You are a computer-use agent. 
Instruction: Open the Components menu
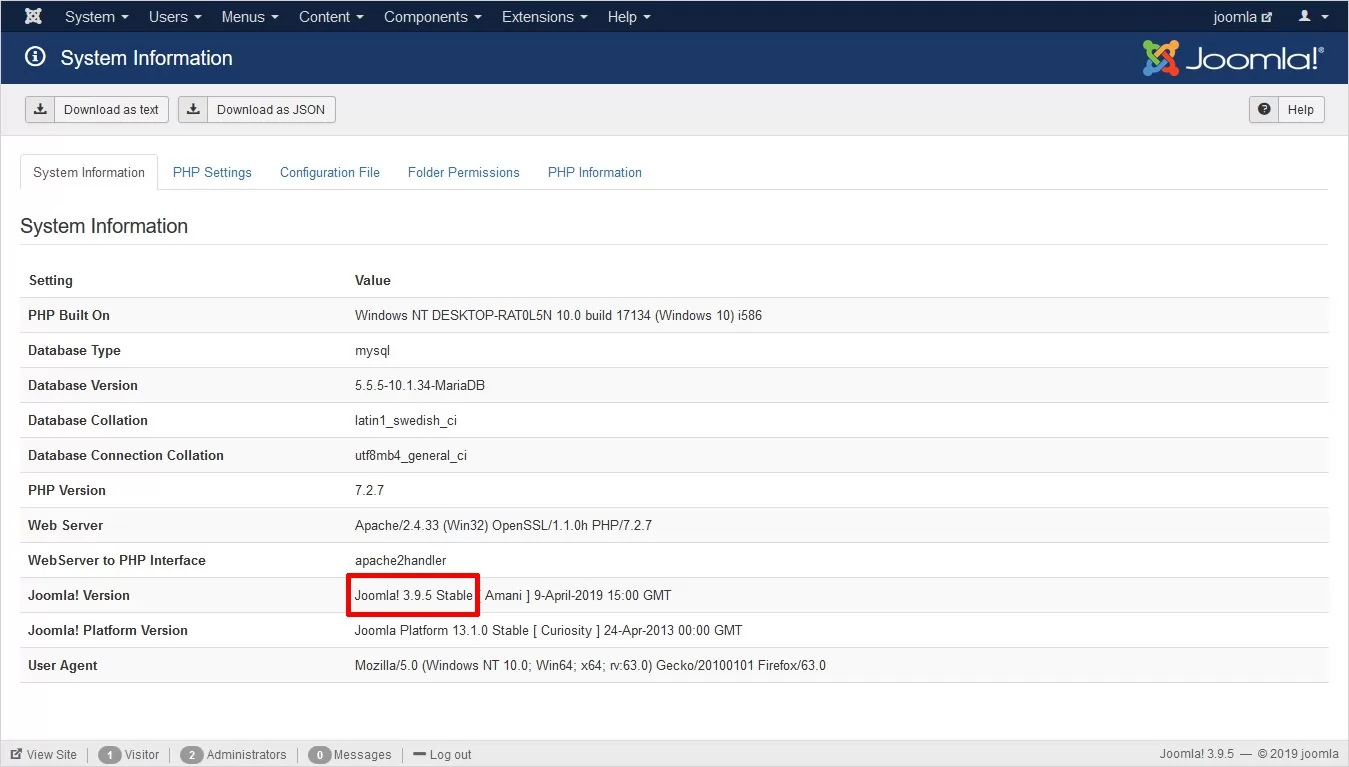coord(432,16)
